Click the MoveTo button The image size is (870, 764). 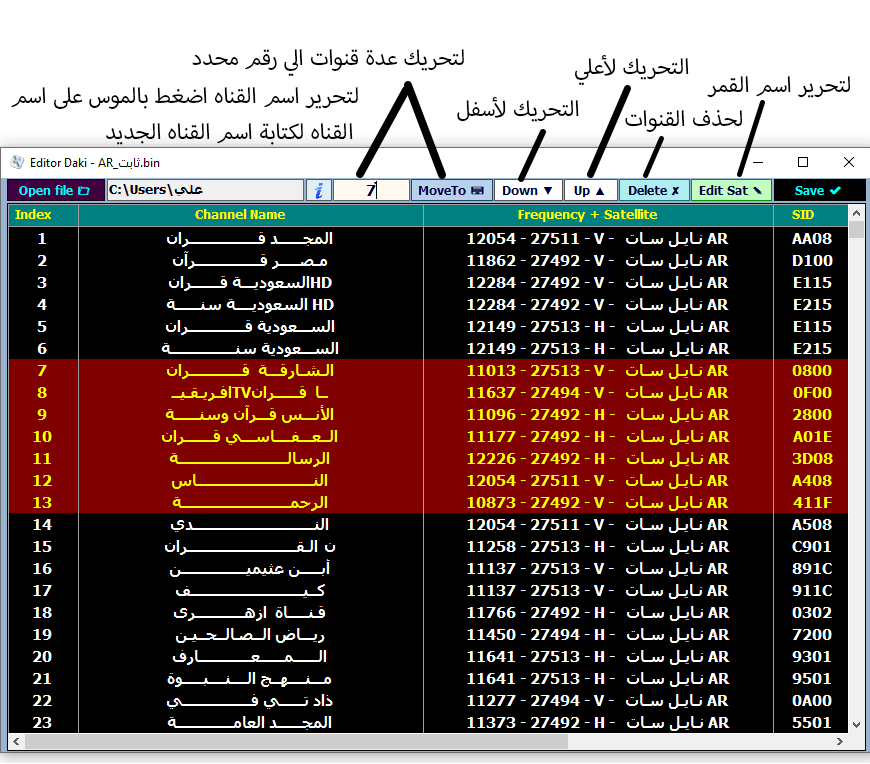[x=451, y=190]
